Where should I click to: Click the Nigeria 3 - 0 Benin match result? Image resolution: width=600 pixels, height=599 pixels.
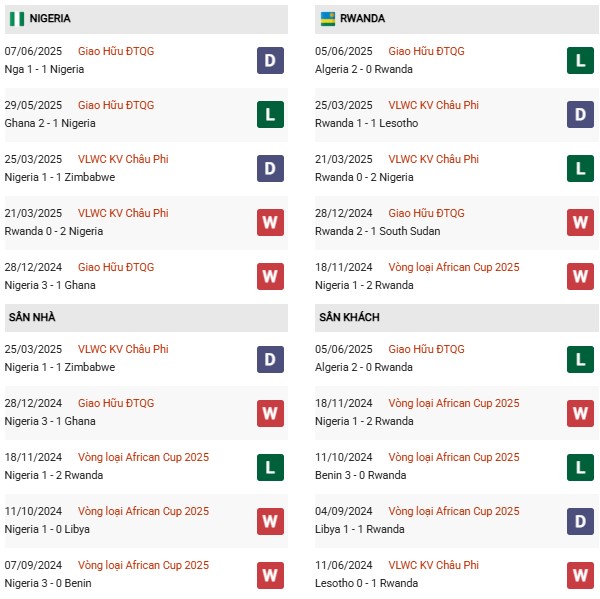pos(48,583)
